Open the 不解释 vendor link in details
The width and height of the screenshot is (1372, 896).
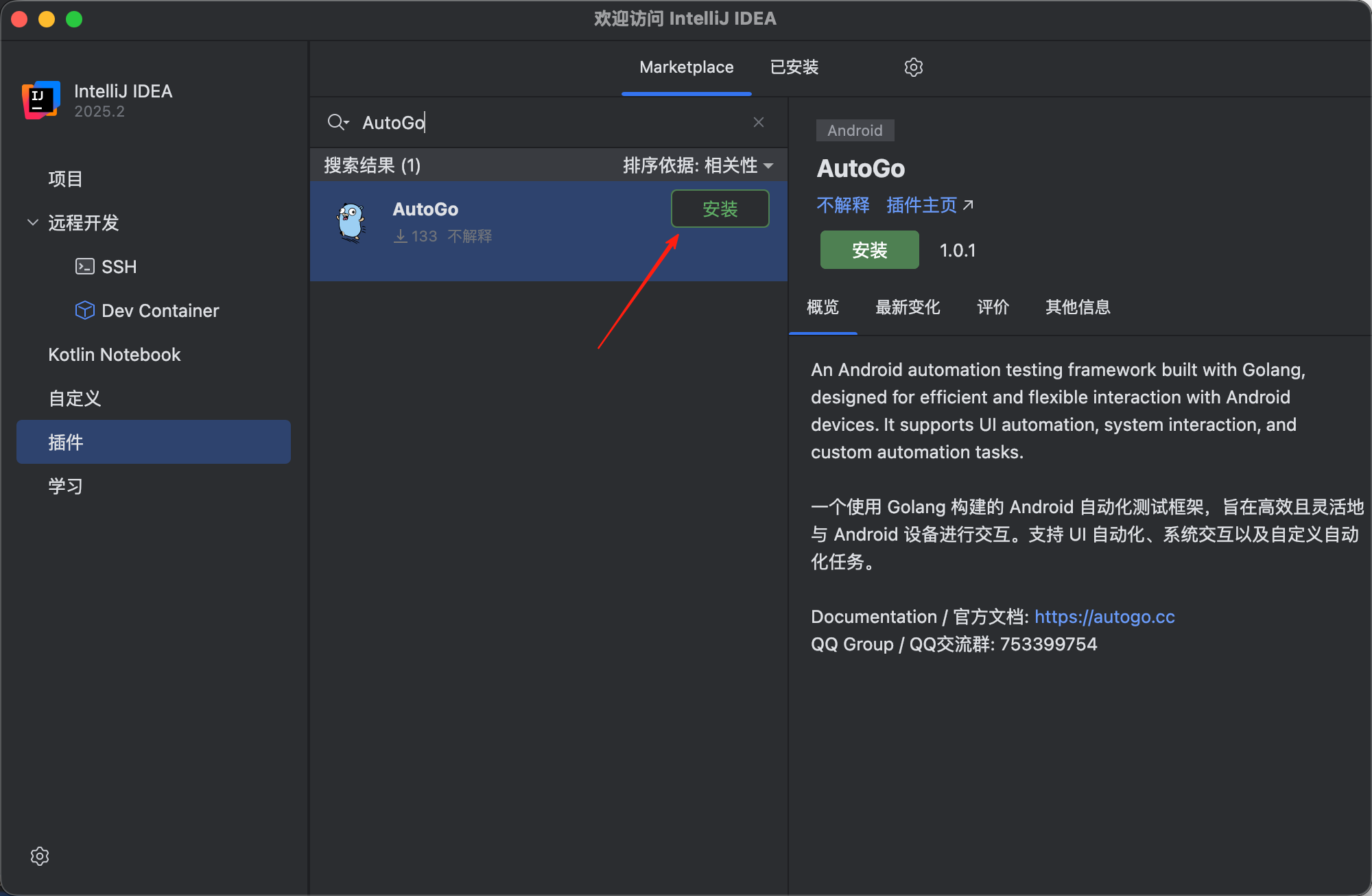tap(842, 205)
